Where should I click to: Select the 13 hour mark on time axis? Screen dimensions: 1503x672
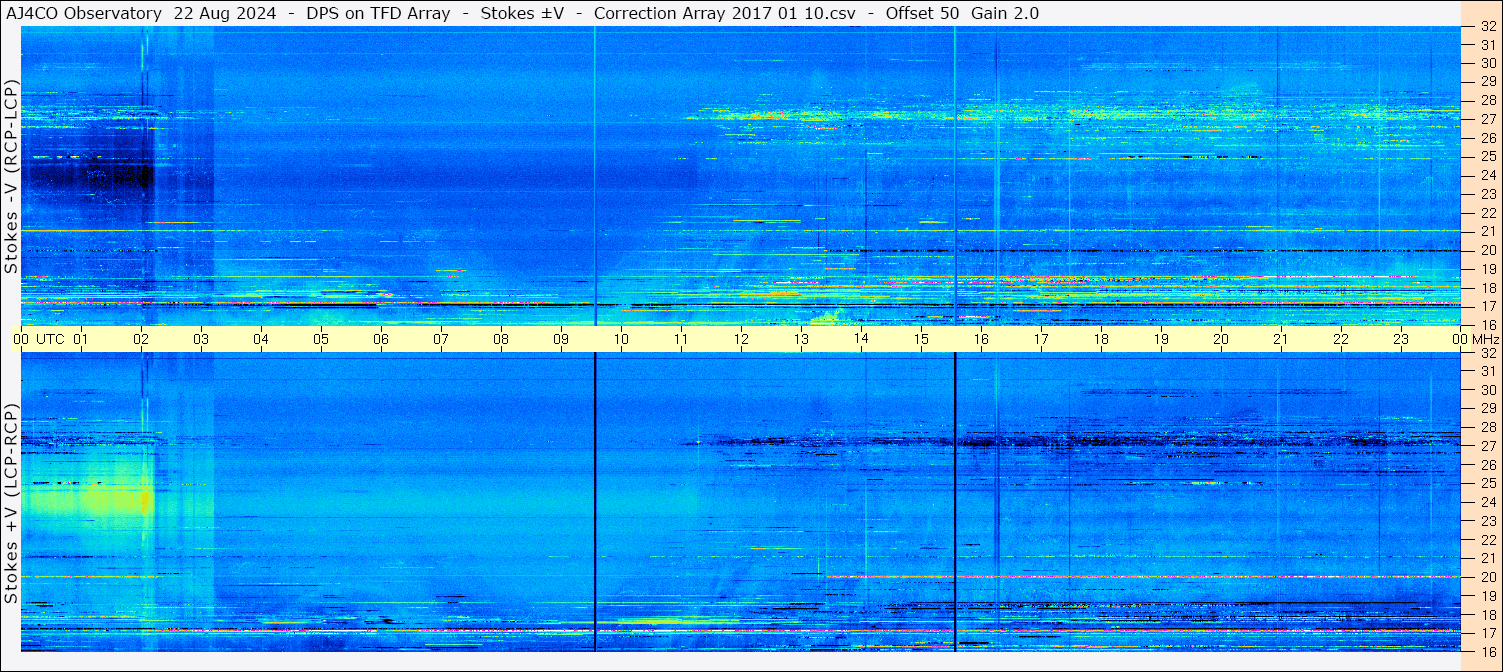pyautogui.click(x=801, y=339)
